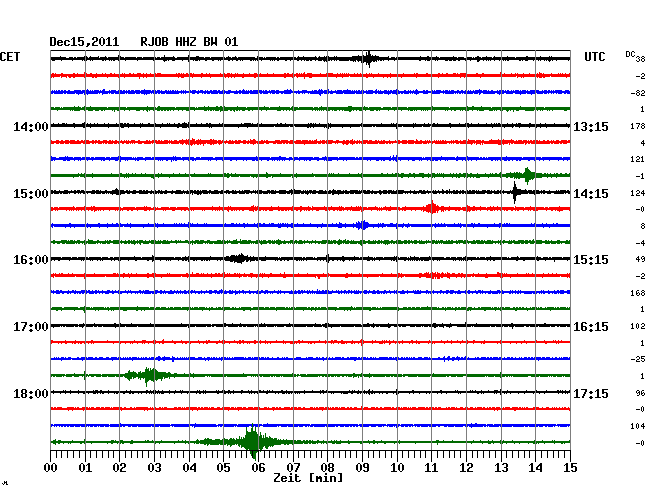Viewport: 650px width, 494px height.
Task: Click the DC offset value "96"
Action: [x=640, y=393]
